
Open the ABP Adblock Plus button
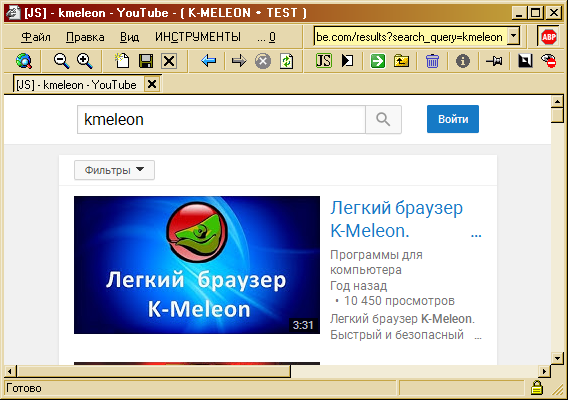click(549, 37)
